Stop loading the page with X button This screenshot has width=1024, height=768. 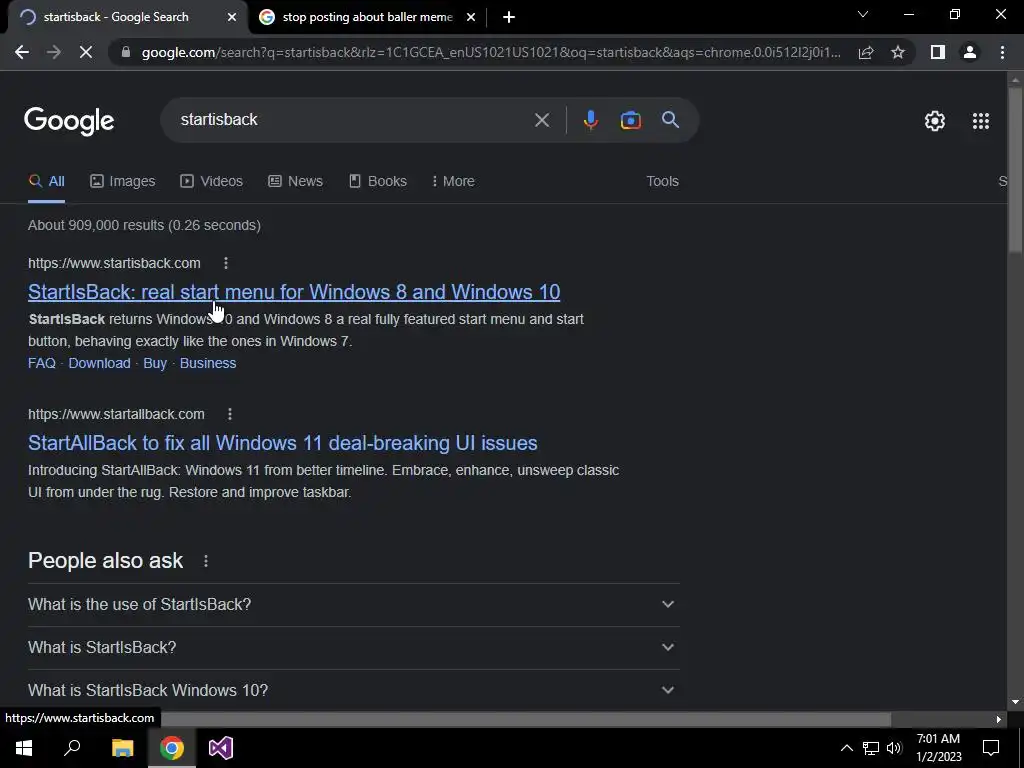(x=86, y=52)
